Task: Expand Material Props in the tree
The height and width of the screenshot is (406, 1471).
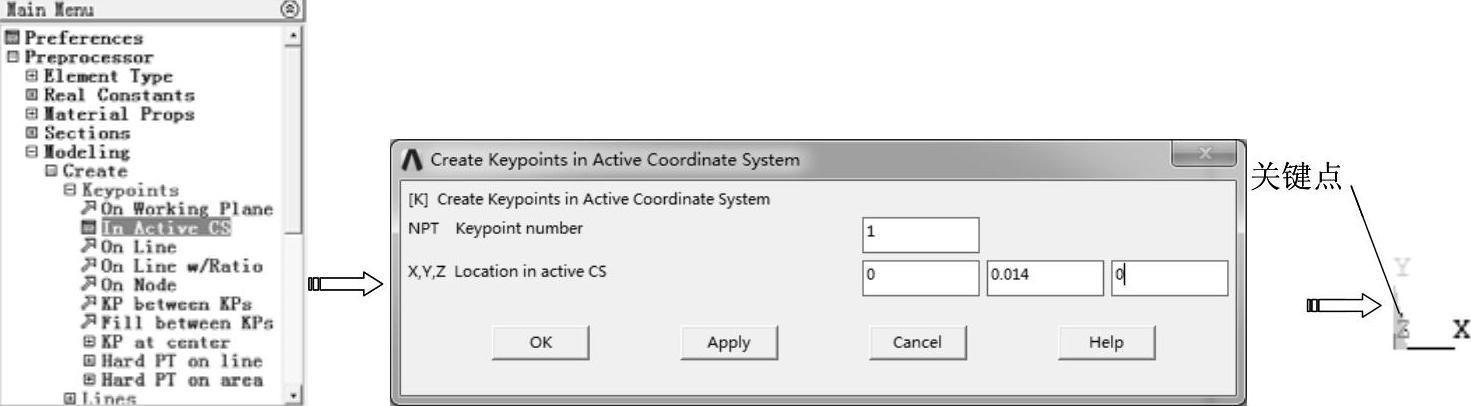Action: (32, 114)
